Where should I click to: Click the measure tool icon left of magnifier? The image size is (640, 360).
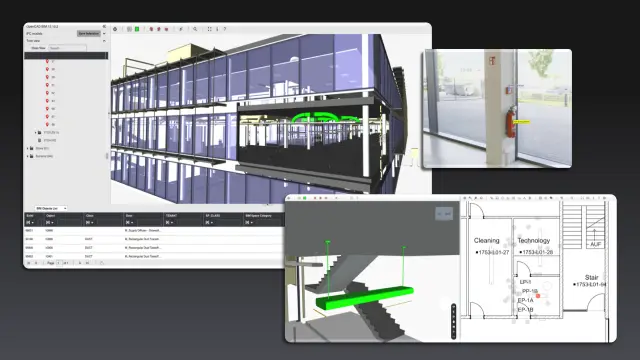181,29
